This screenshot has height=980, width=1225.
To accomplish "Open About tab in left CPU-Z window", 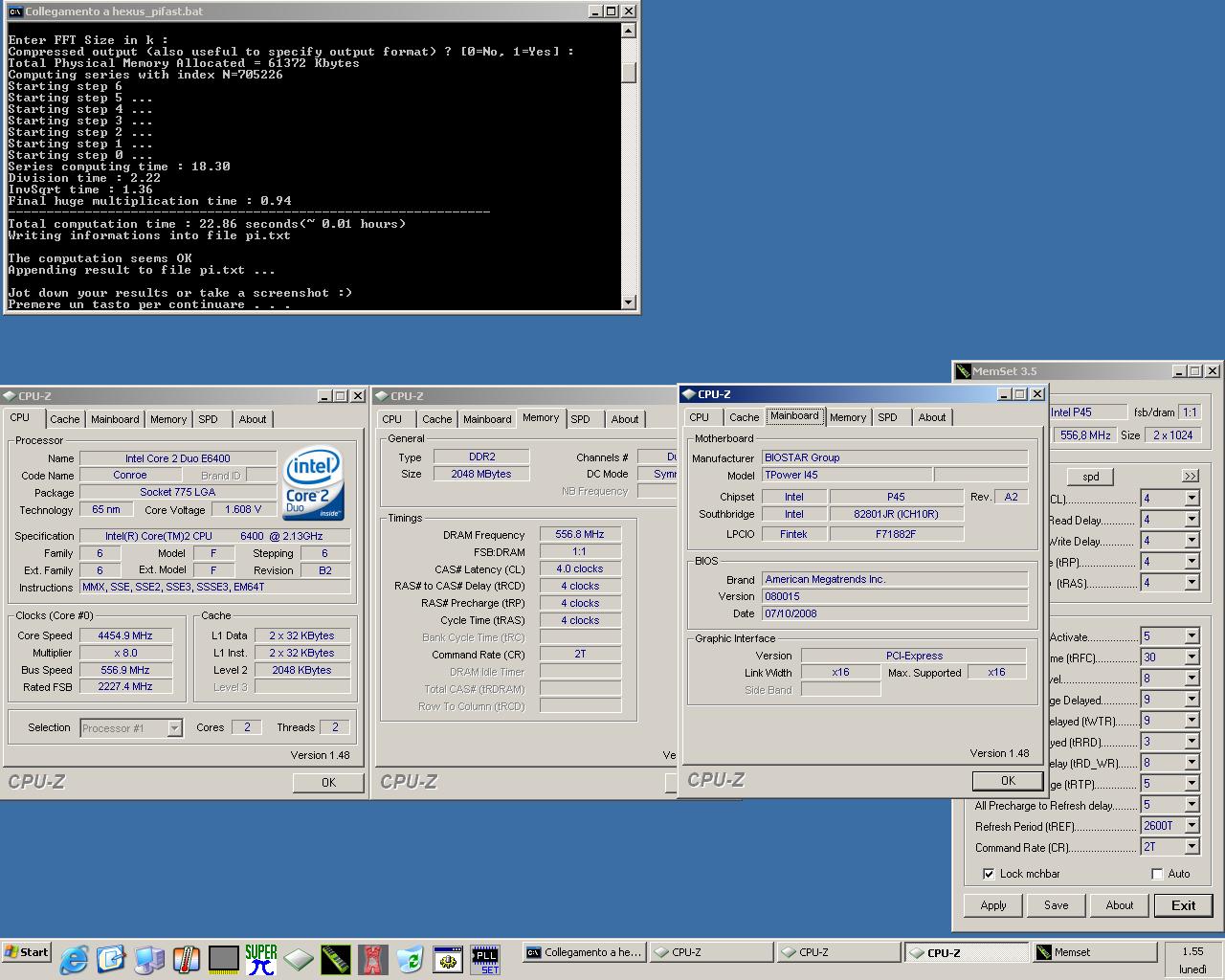I will (x=253, y=419).
